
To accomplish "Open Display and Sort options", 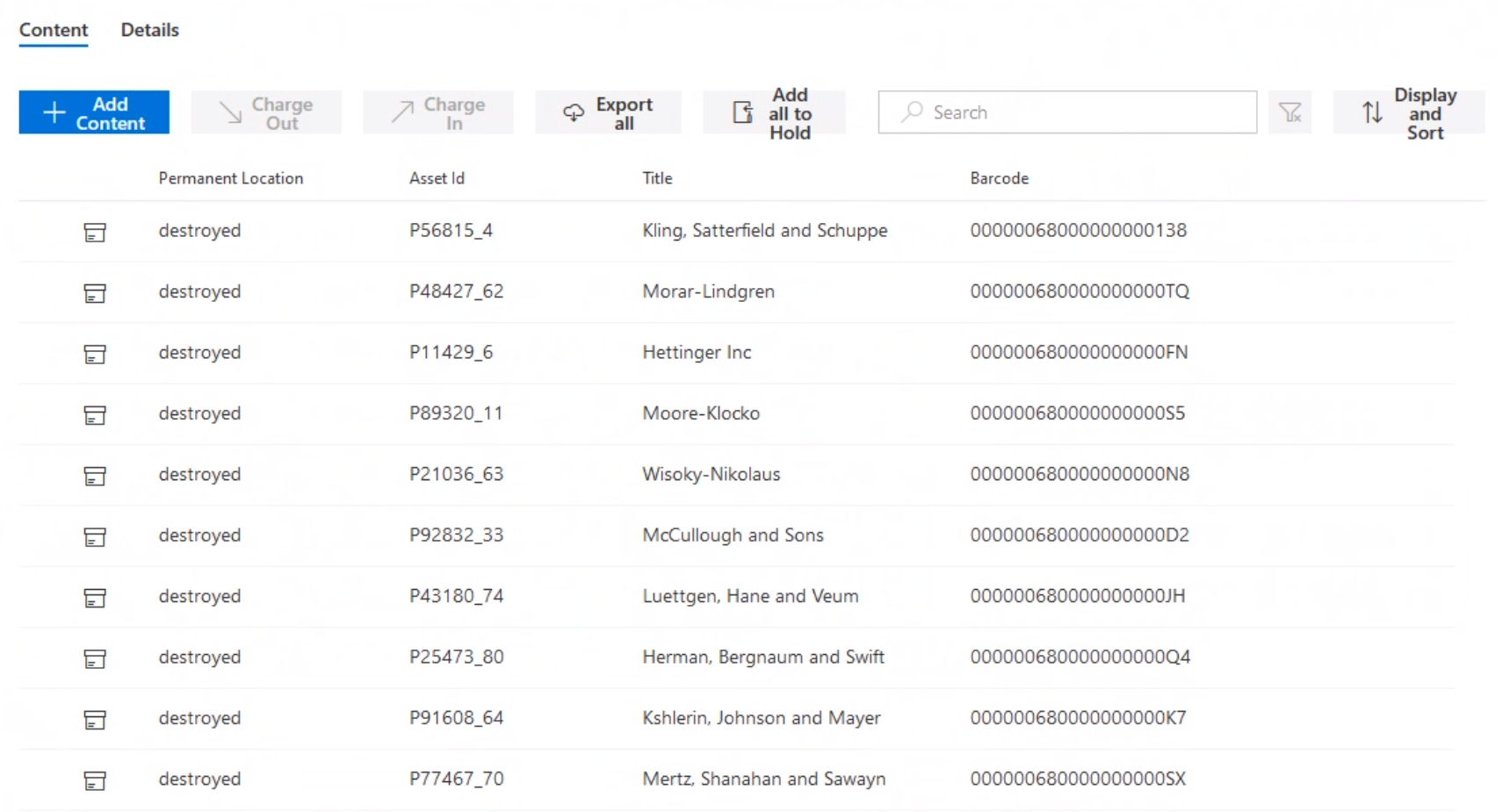I will pos(1408,112).
